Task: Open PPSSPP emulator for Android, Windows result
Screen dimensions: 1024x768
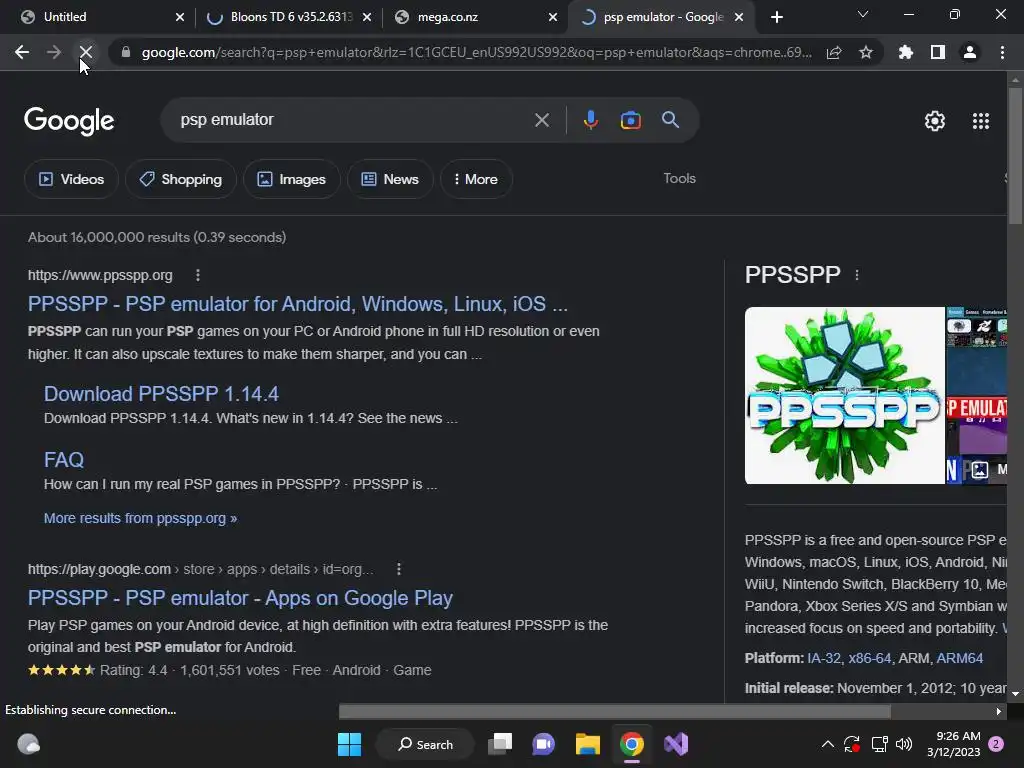Action: coord(298,304)
